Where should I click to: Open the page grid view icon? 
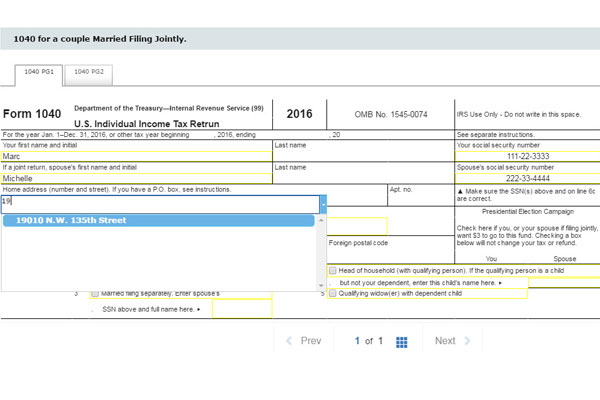point(401,342)
